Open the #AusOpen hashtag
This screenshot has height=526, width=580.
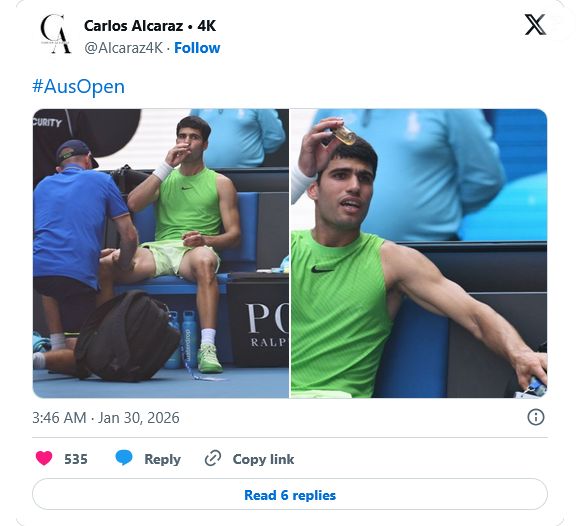pos(78,87)
